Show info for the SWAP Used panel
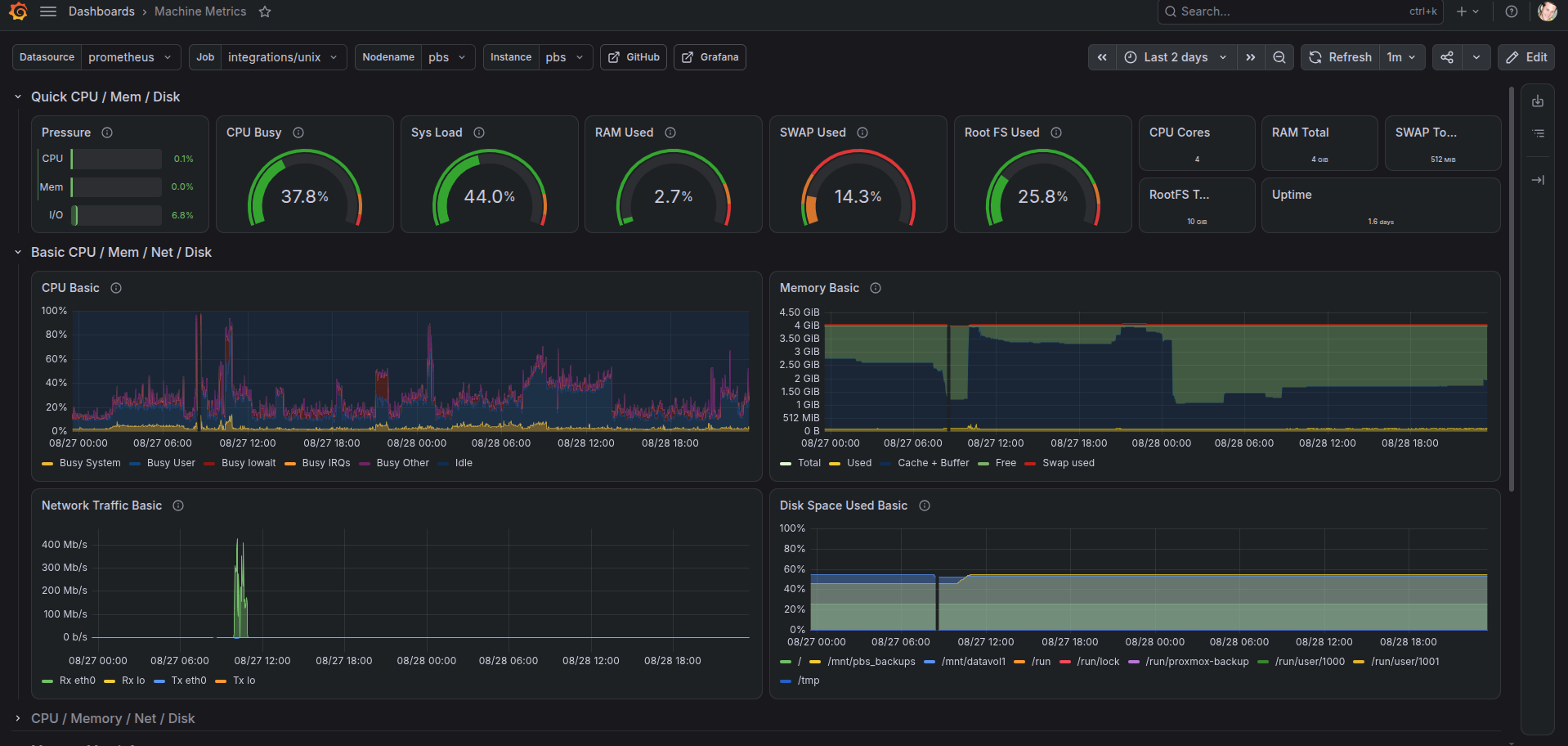 pos(862,133)
